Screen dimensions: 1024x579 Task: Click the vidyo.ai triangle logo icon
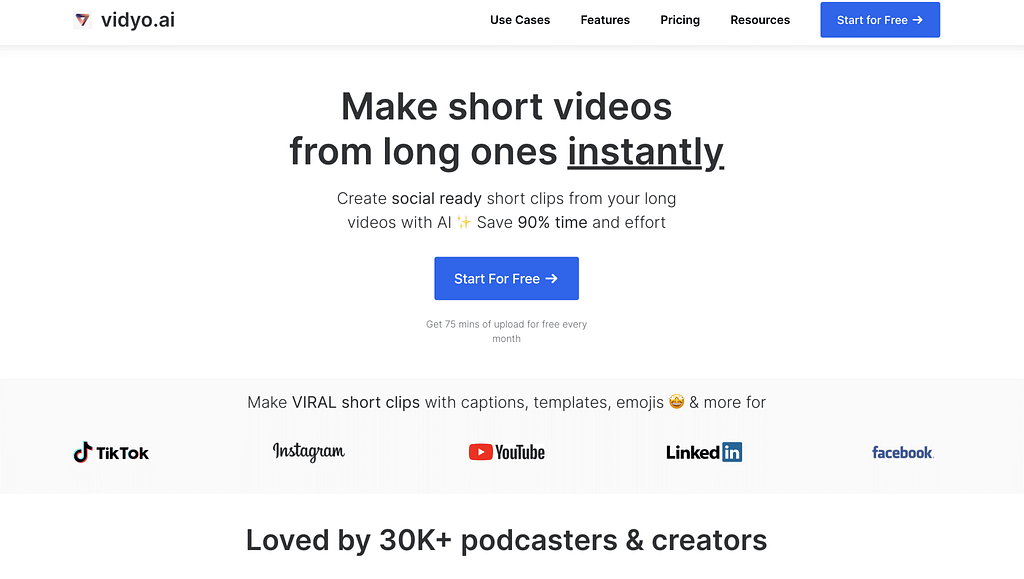(x=82, y=20)
